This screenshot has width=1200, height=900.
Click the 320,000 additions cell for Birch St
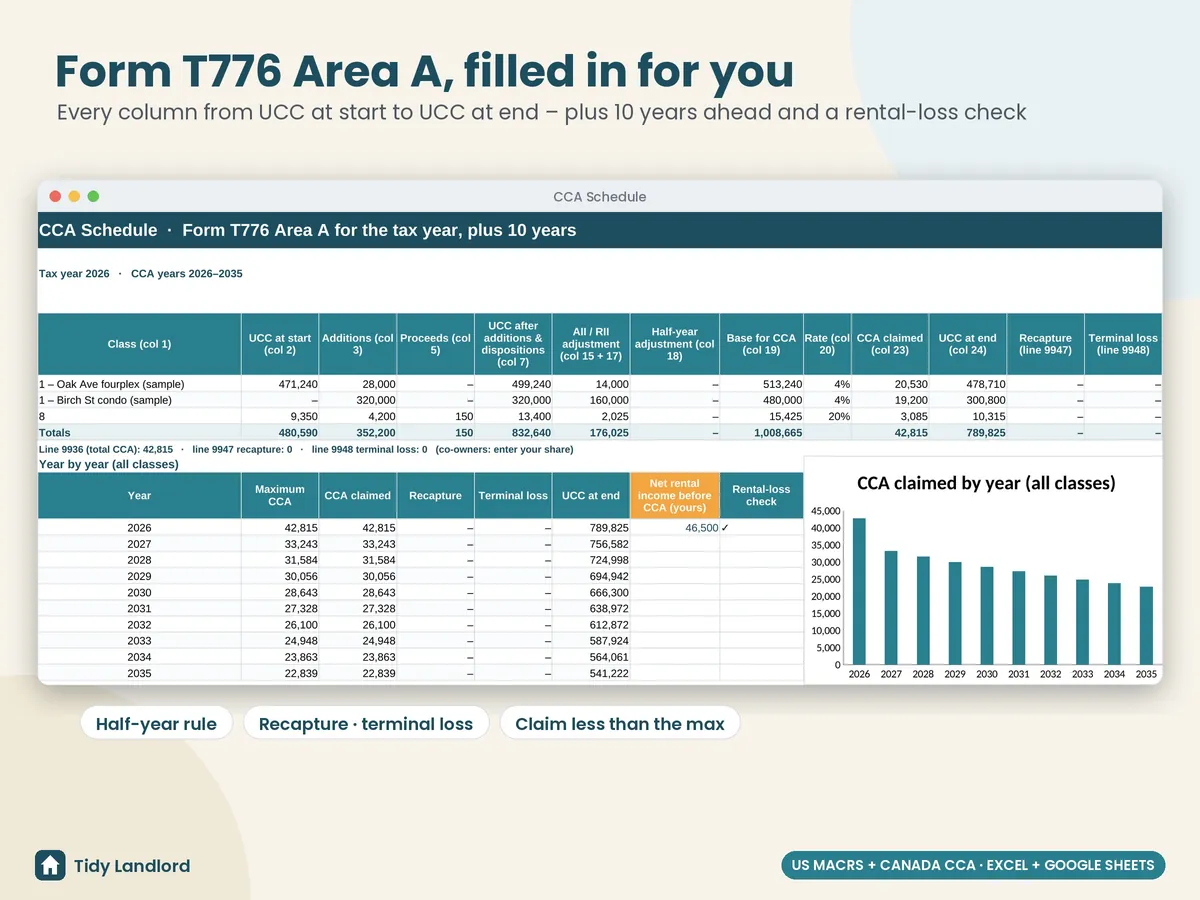click(358, 400)
